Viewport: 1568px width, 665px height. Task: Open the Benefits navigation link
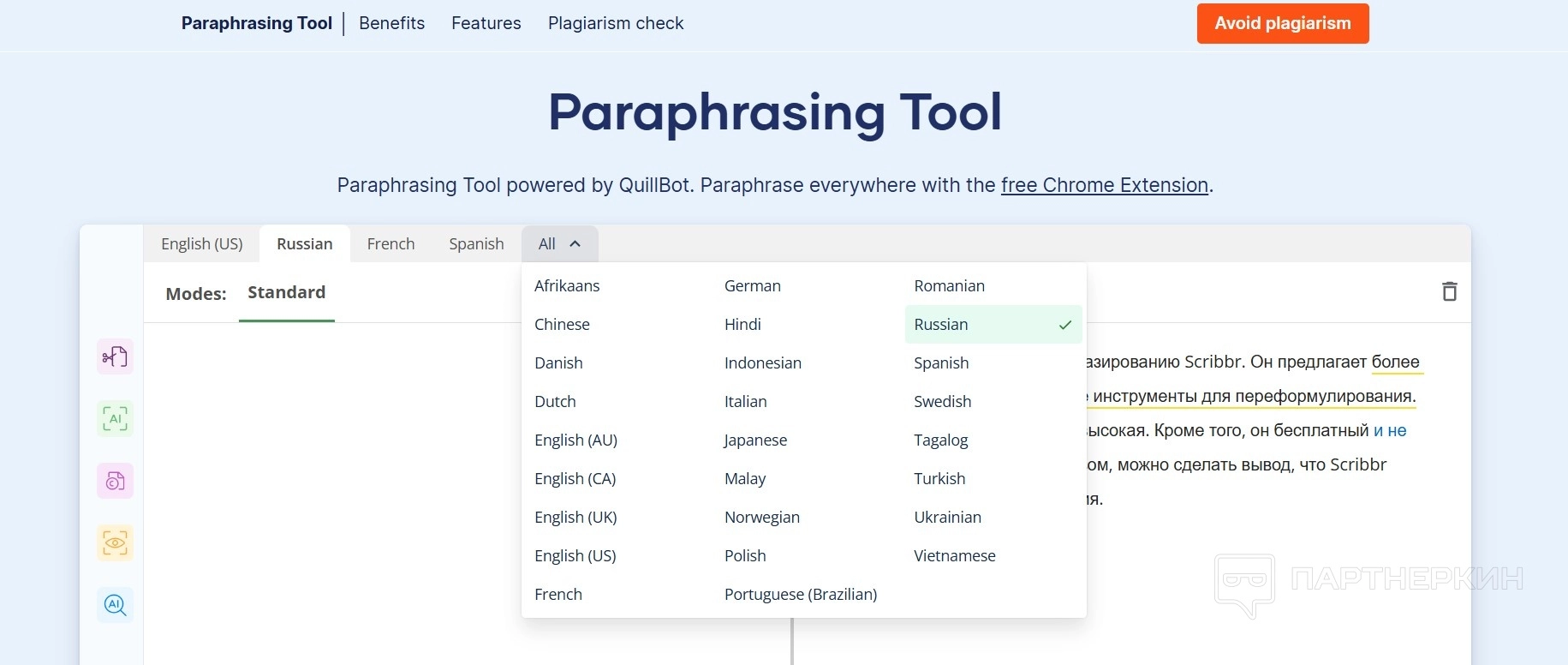coord(391,23)
